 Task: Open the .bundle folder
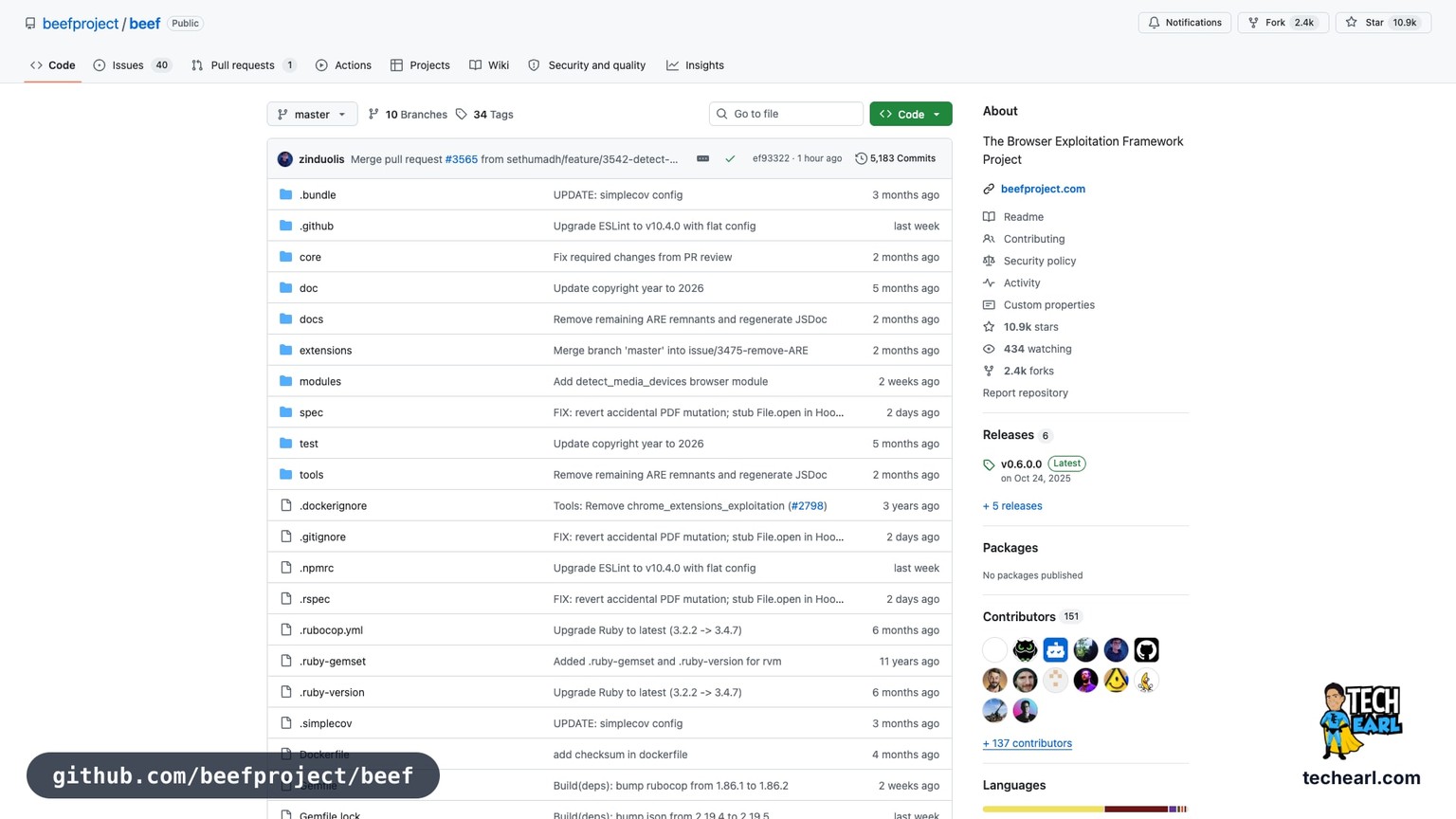coord(318,194)
